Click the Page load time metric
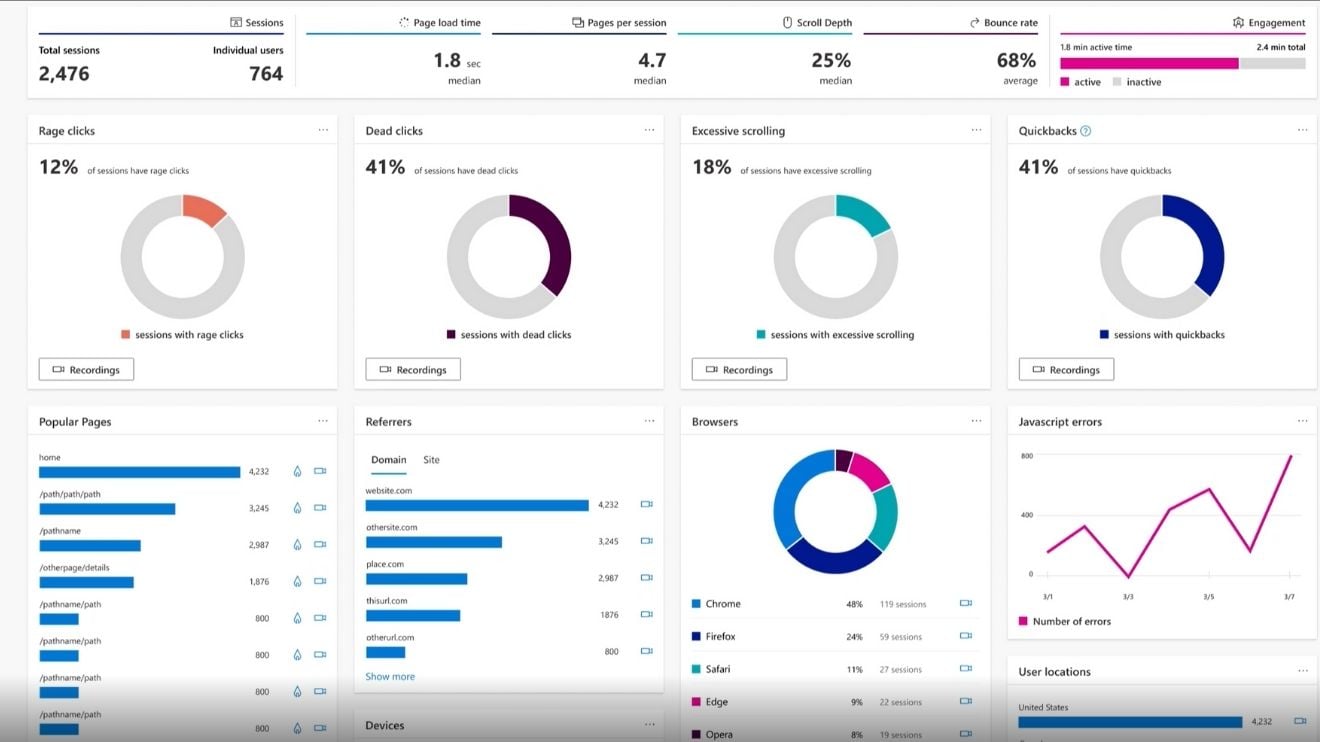The image size is (1320, 742). click(394, 50)
